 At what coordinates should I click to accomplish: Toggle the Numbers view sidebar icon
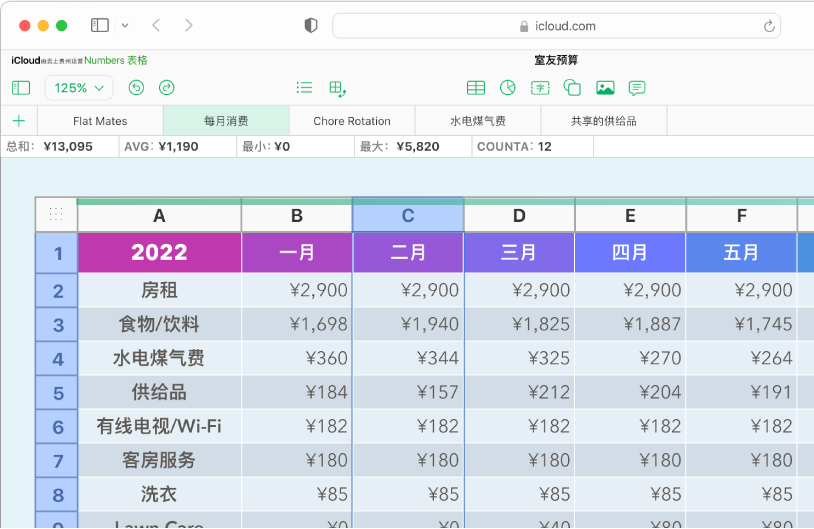pyautogui.click(x=21, y=88)
